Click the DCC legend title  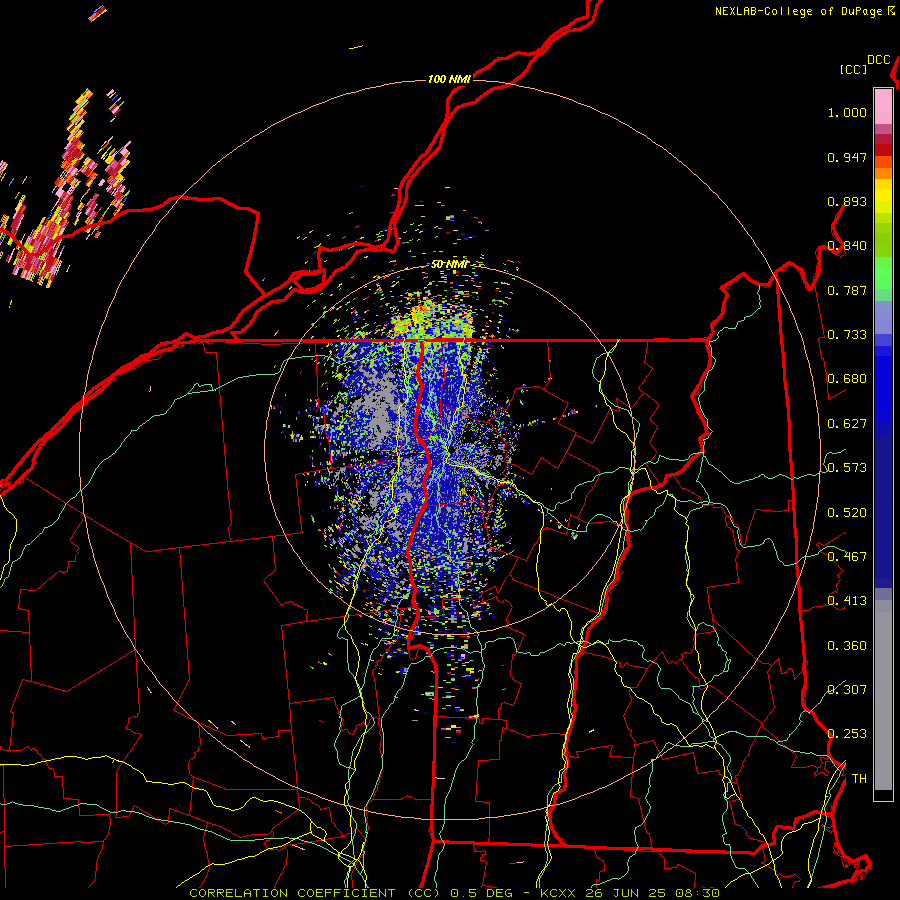coord(879,60)
